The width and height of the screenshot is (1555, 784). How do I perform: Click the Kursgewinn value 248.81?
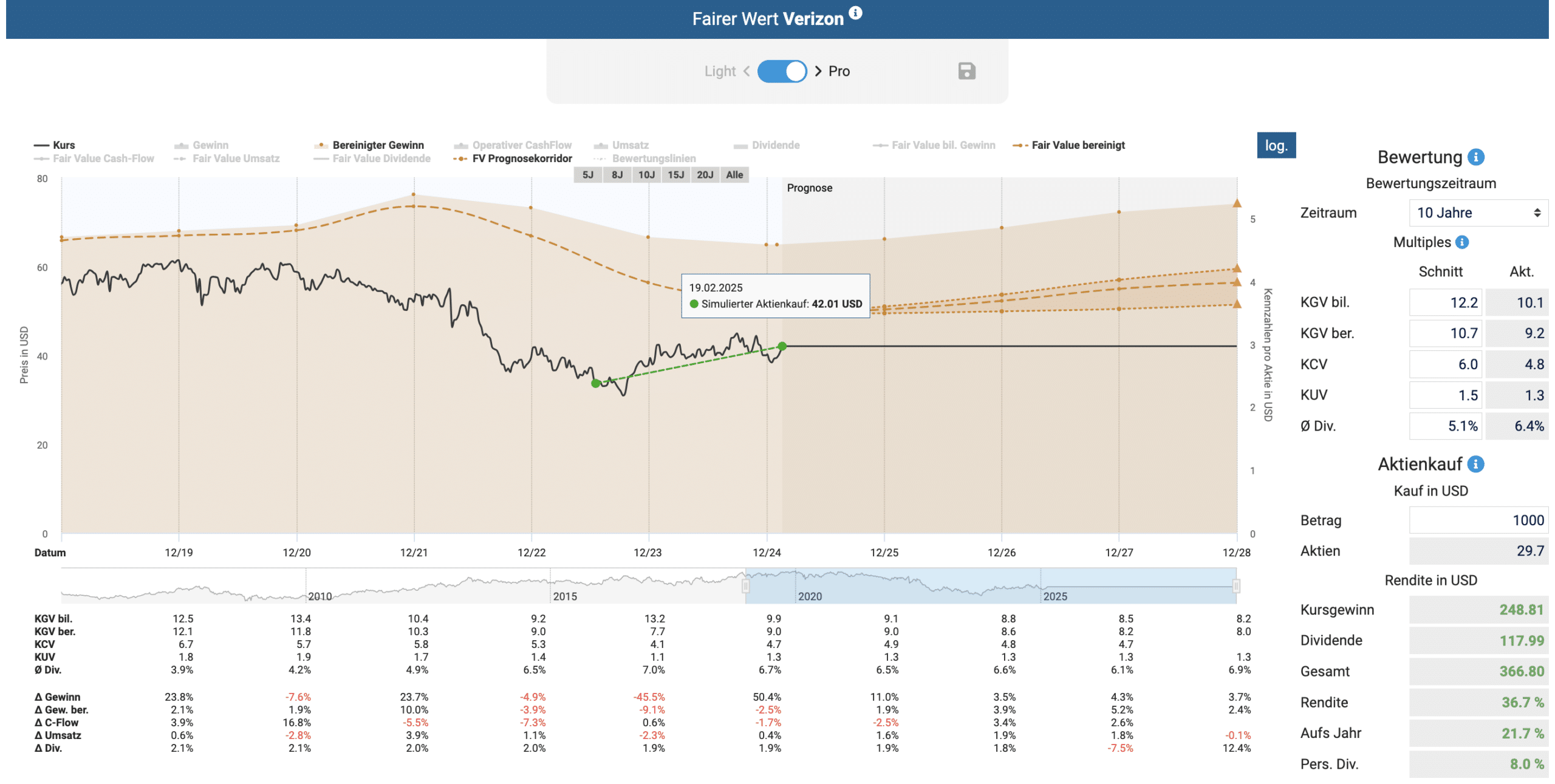(x=1478, y=610)
